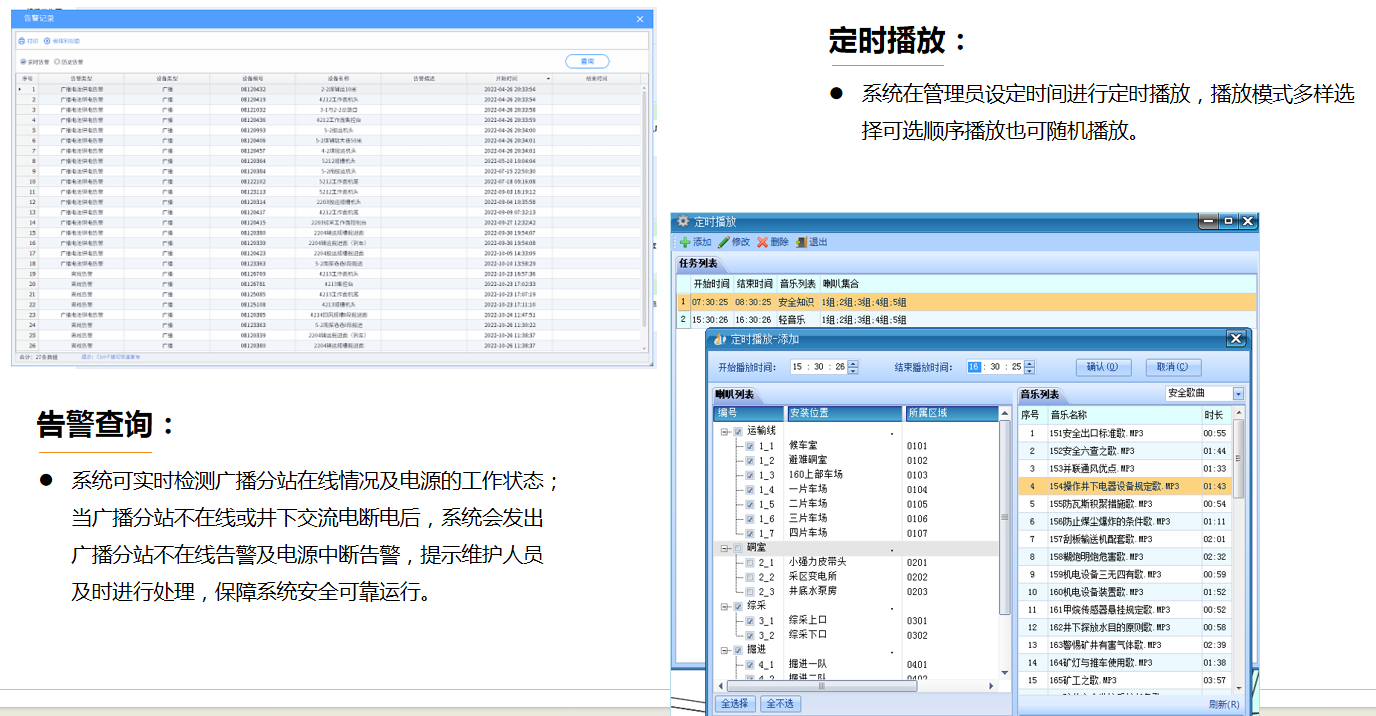Screen dimensions: 1376x716
Task: Collapse the 运输线 tree node
Action: tap(724, 432)
